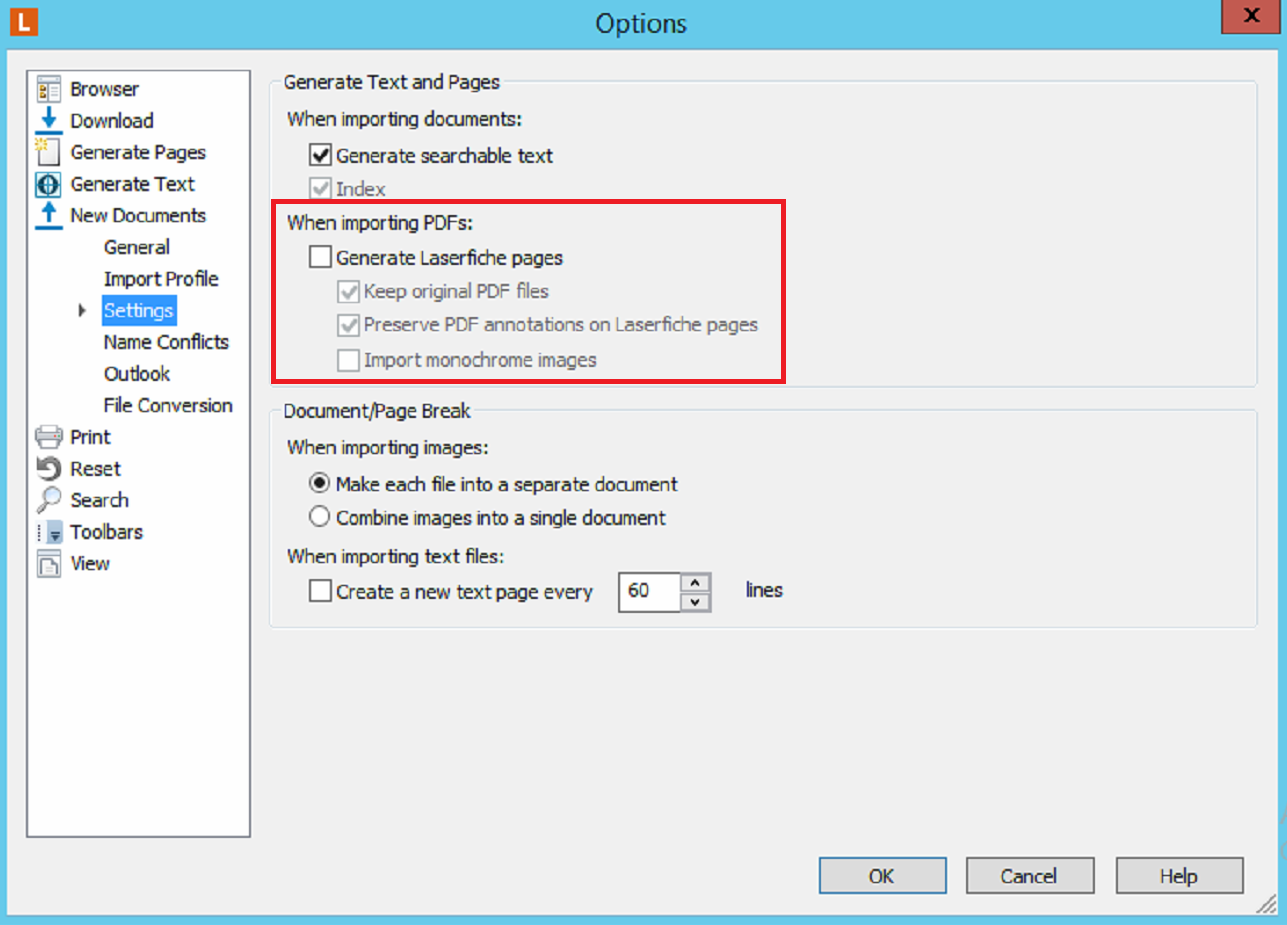Enable Generate Laserfiche pages
This screenshot has height=925, width=1287.
[321, 258]
